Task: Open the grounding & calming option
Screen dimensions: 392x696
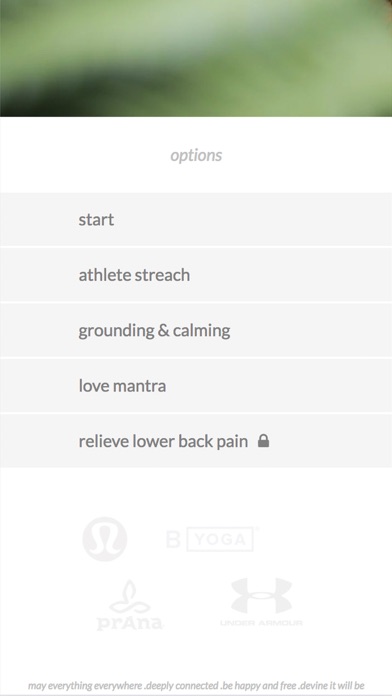Action: point(196,330)
